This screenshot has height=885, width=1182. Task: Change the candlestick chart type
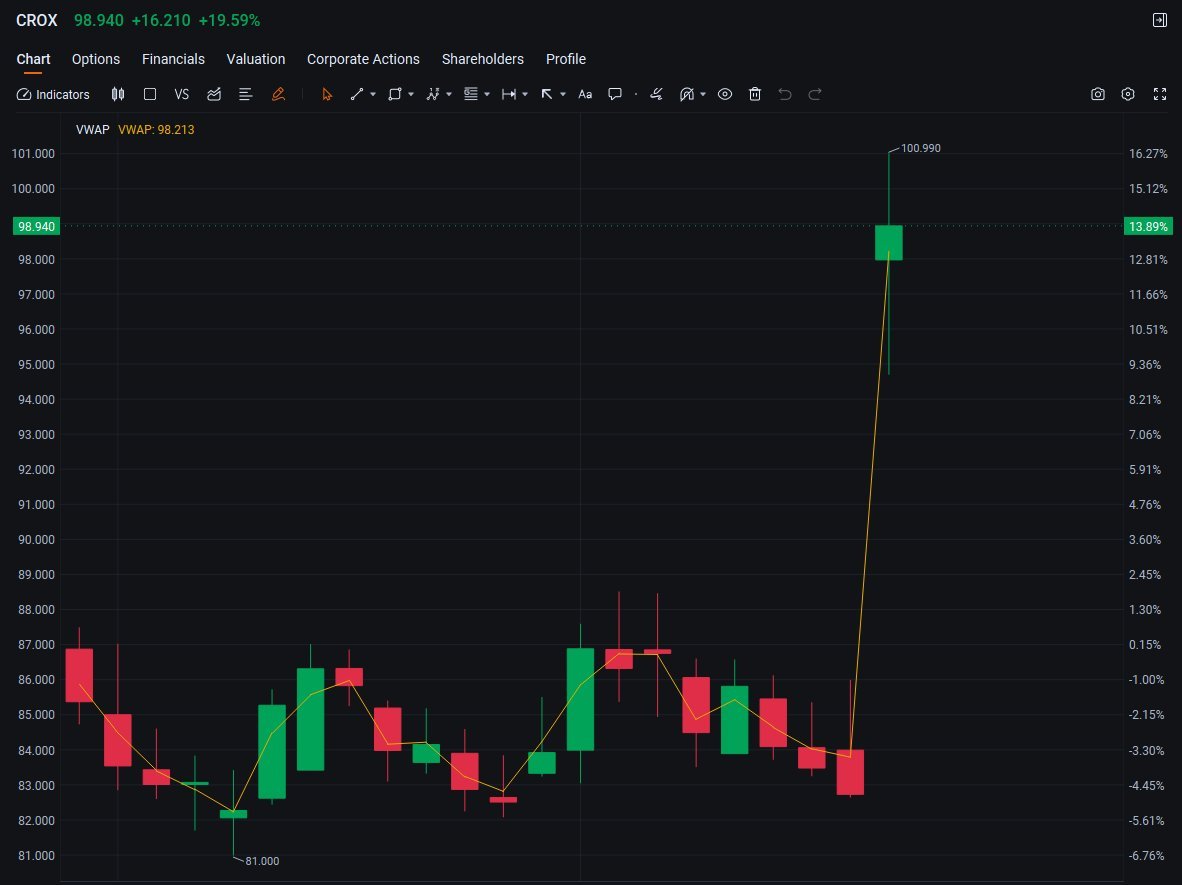click(118, 94)
